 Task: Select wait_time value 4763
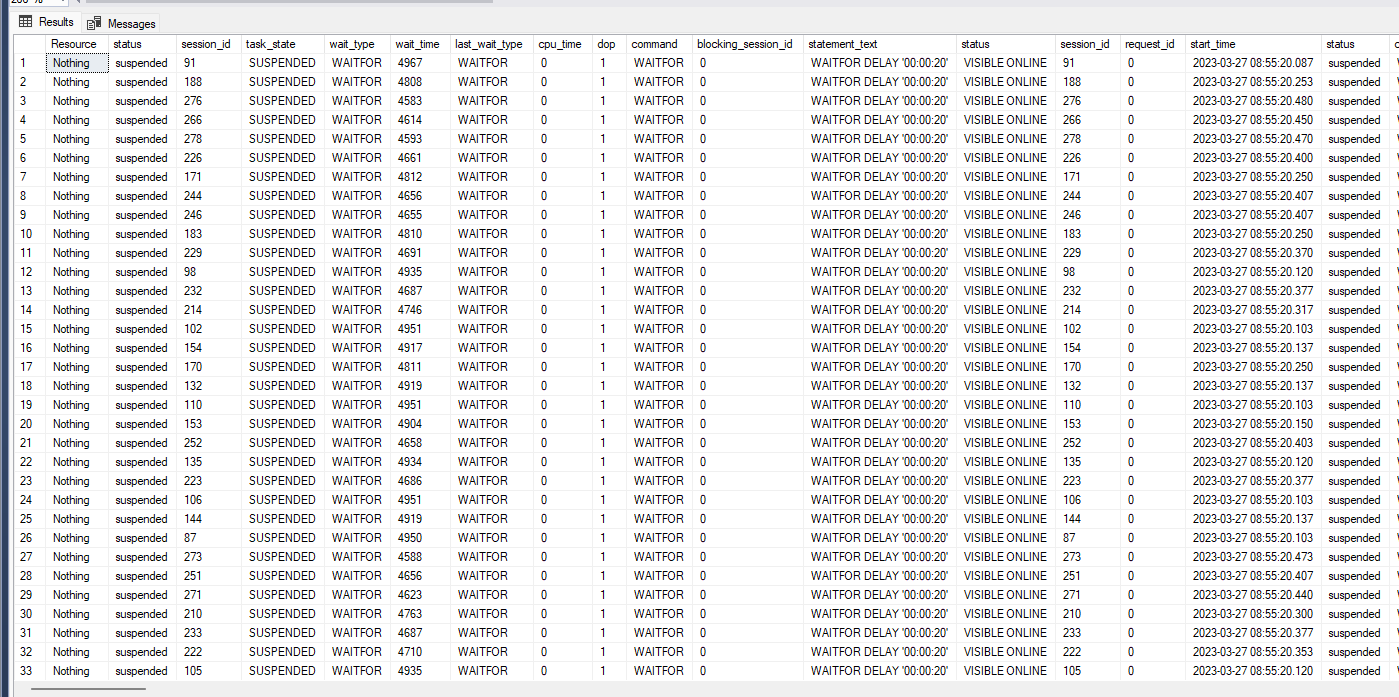pyautogui.click(x=420, y=614)
